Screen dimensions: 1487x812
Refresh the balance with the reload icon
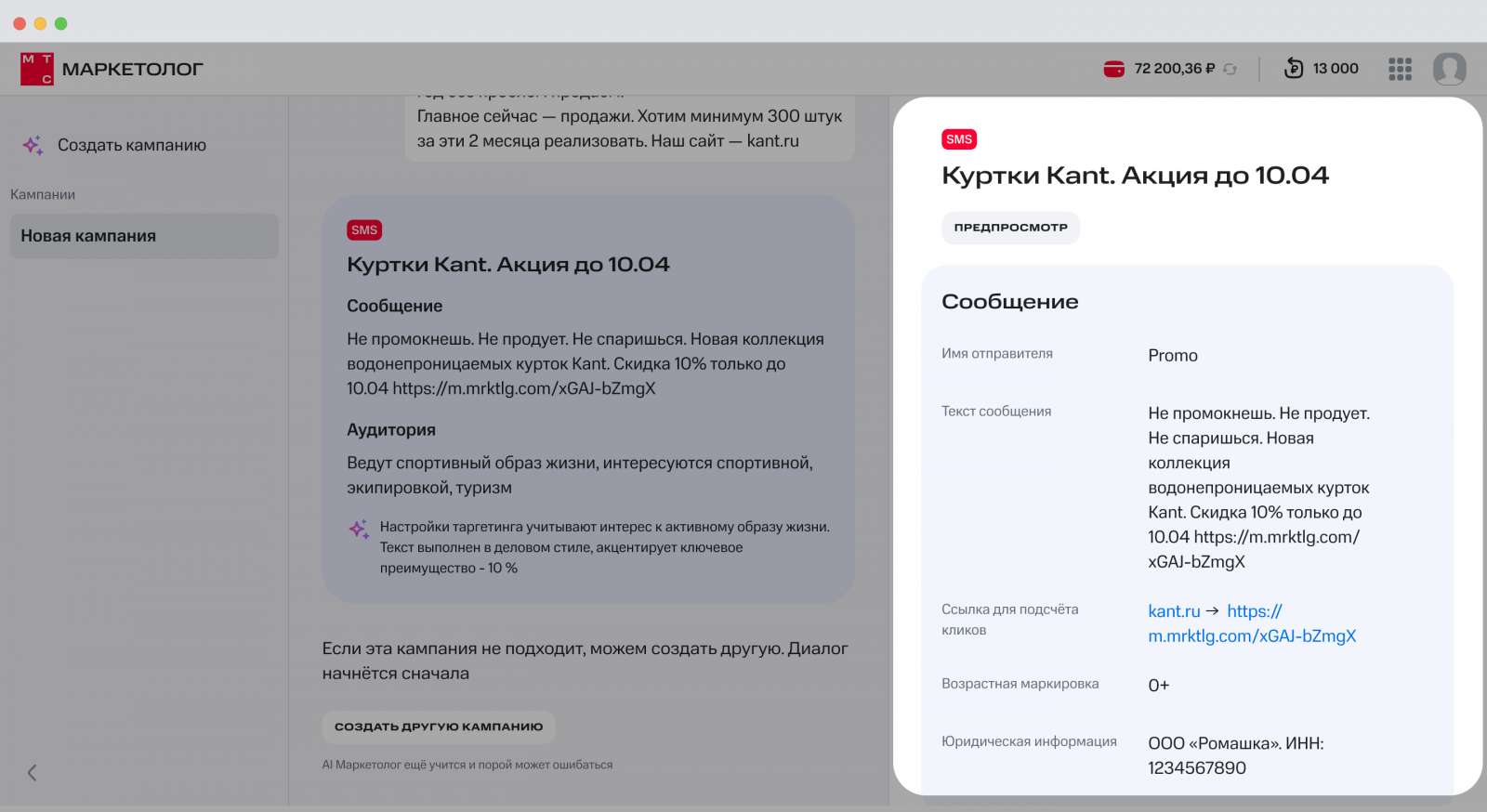click(x=1230, y=69)
